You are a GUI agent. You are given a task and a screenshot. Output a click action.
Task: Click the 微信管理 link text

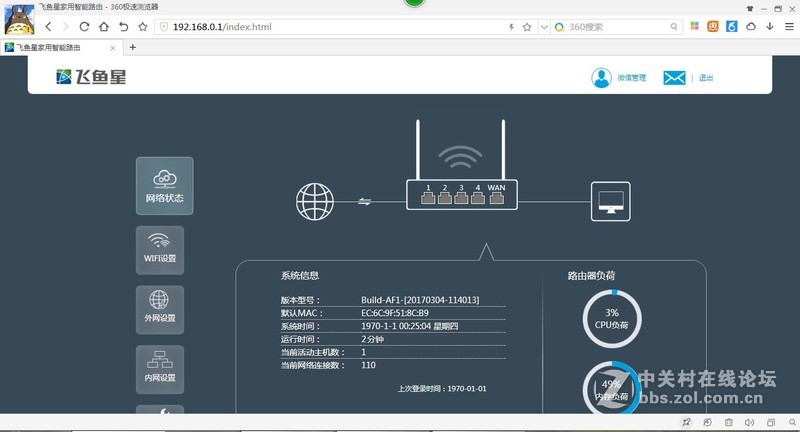pyautogui.click(x=632, y=78)
